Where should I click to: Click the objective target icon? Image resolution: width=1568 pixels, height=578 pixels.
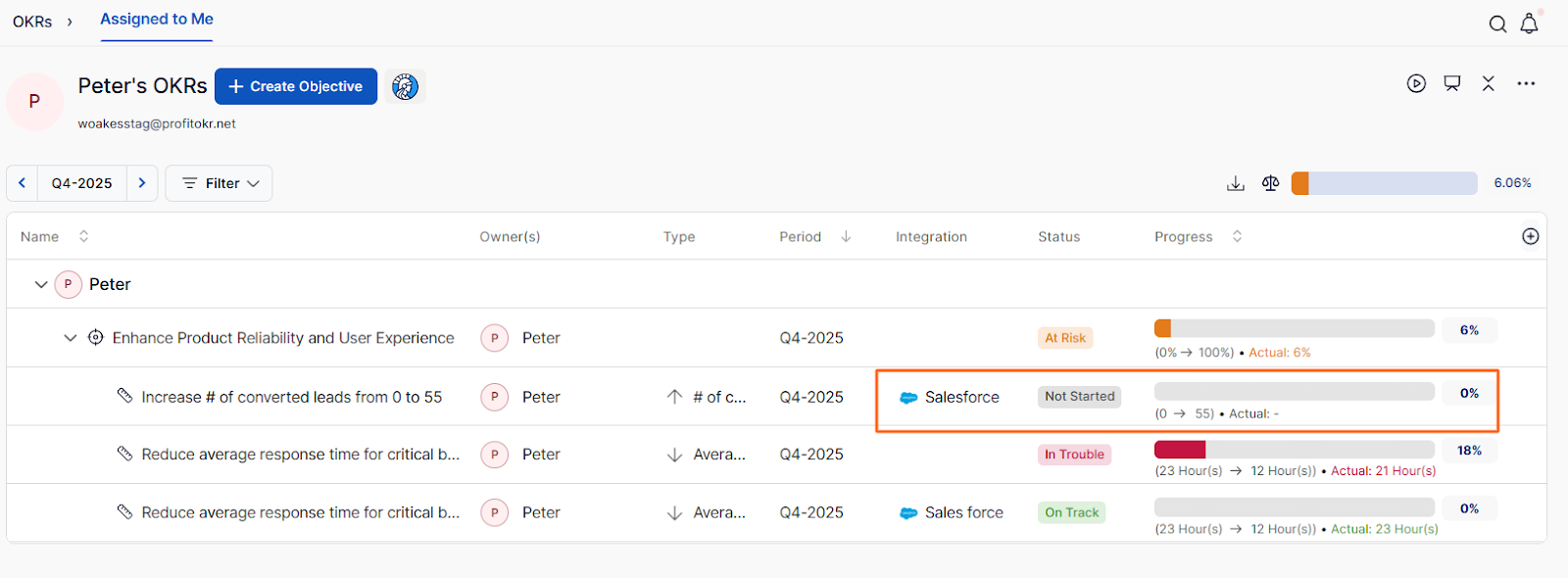(96, 337)
